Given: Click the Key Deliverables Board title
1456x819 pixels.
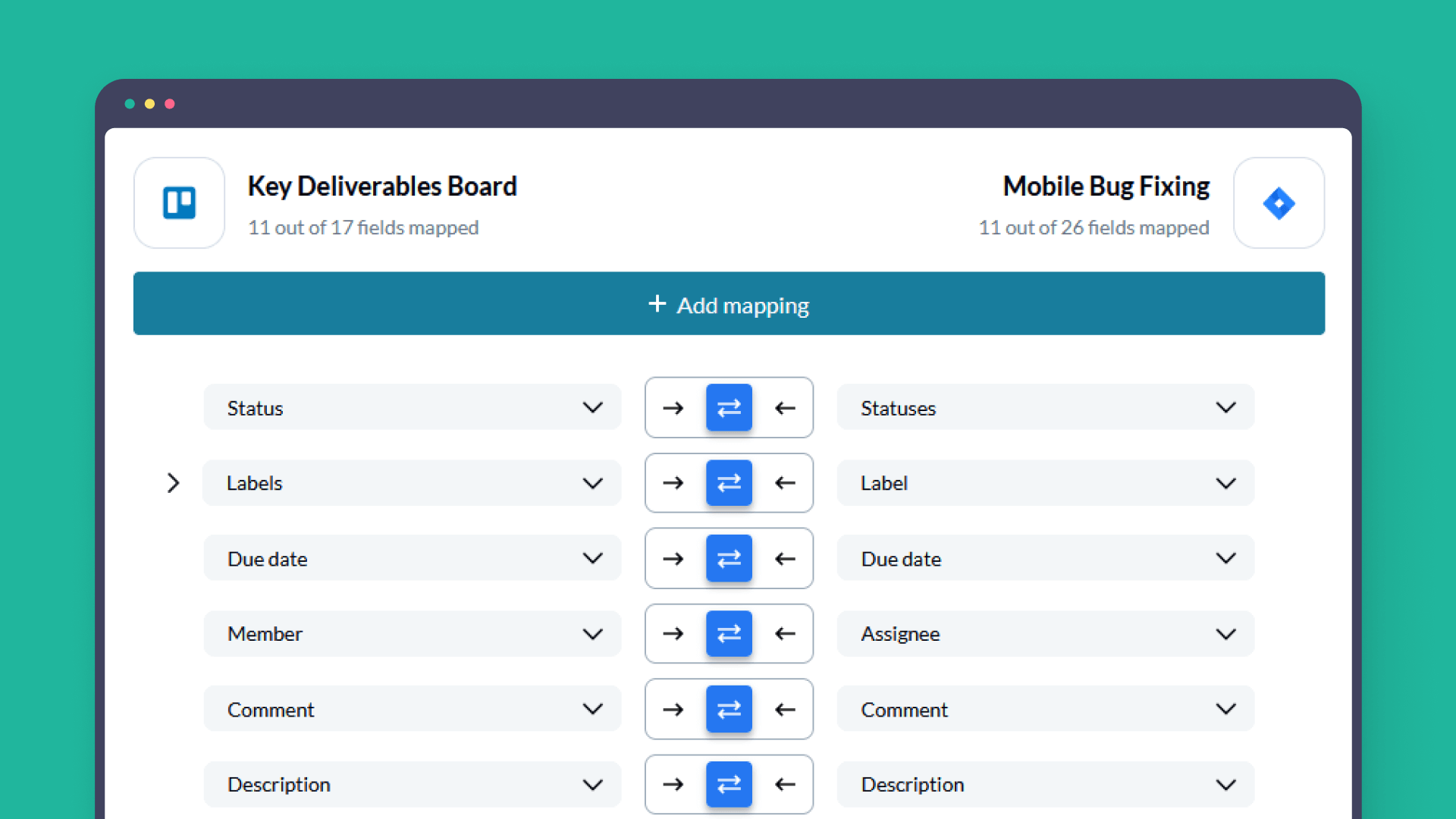Looking at the screenshot, I should click(382, 187).
